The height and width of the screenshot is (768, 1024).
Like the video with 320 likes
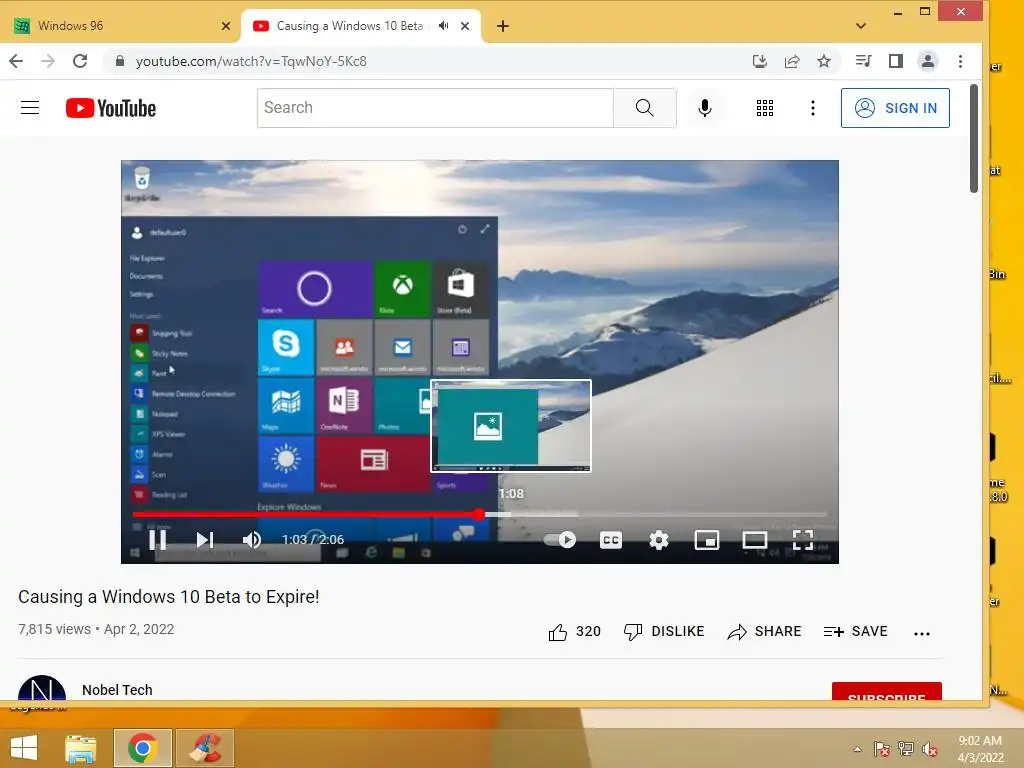pos(574,632)
